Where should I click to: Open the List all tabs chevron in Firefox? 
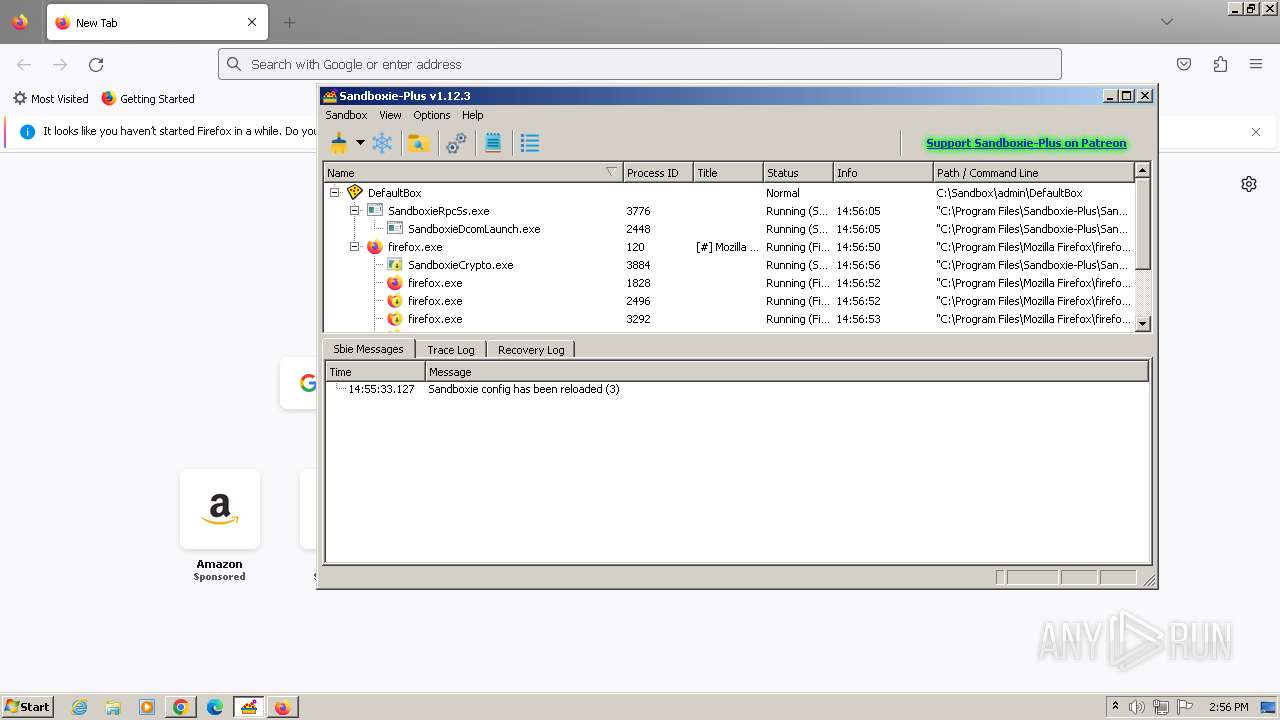1167,22
